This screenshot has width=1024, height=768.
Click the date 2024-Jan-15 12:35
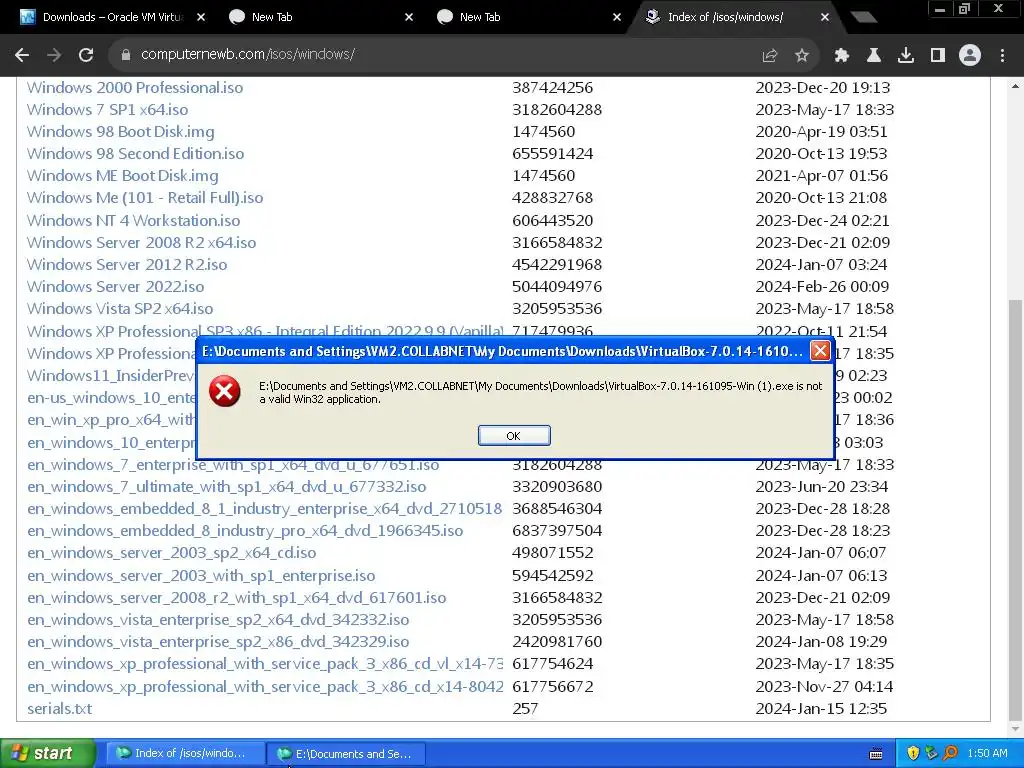click(821, 709)
